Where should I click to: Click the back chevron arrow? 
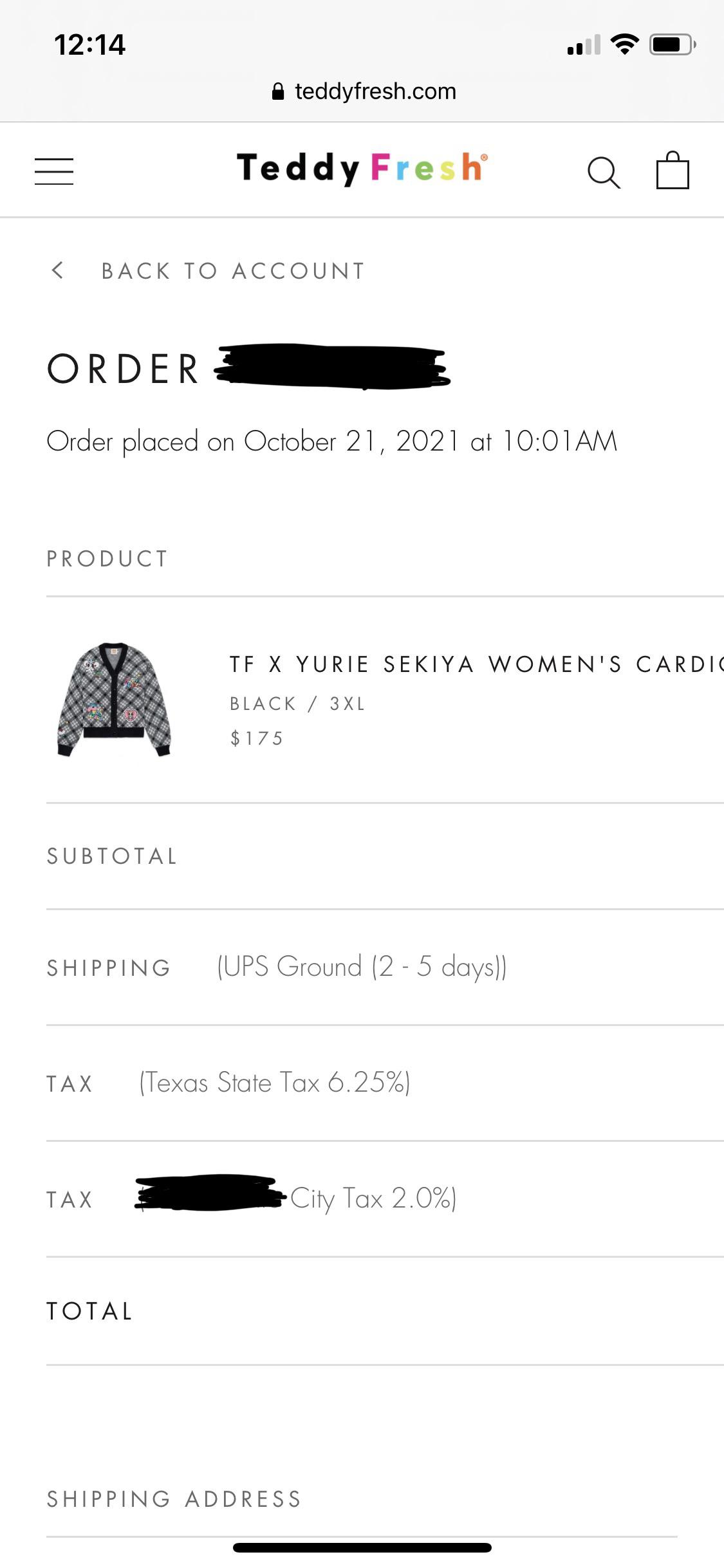pyautogui.click(x=58, y=270)
